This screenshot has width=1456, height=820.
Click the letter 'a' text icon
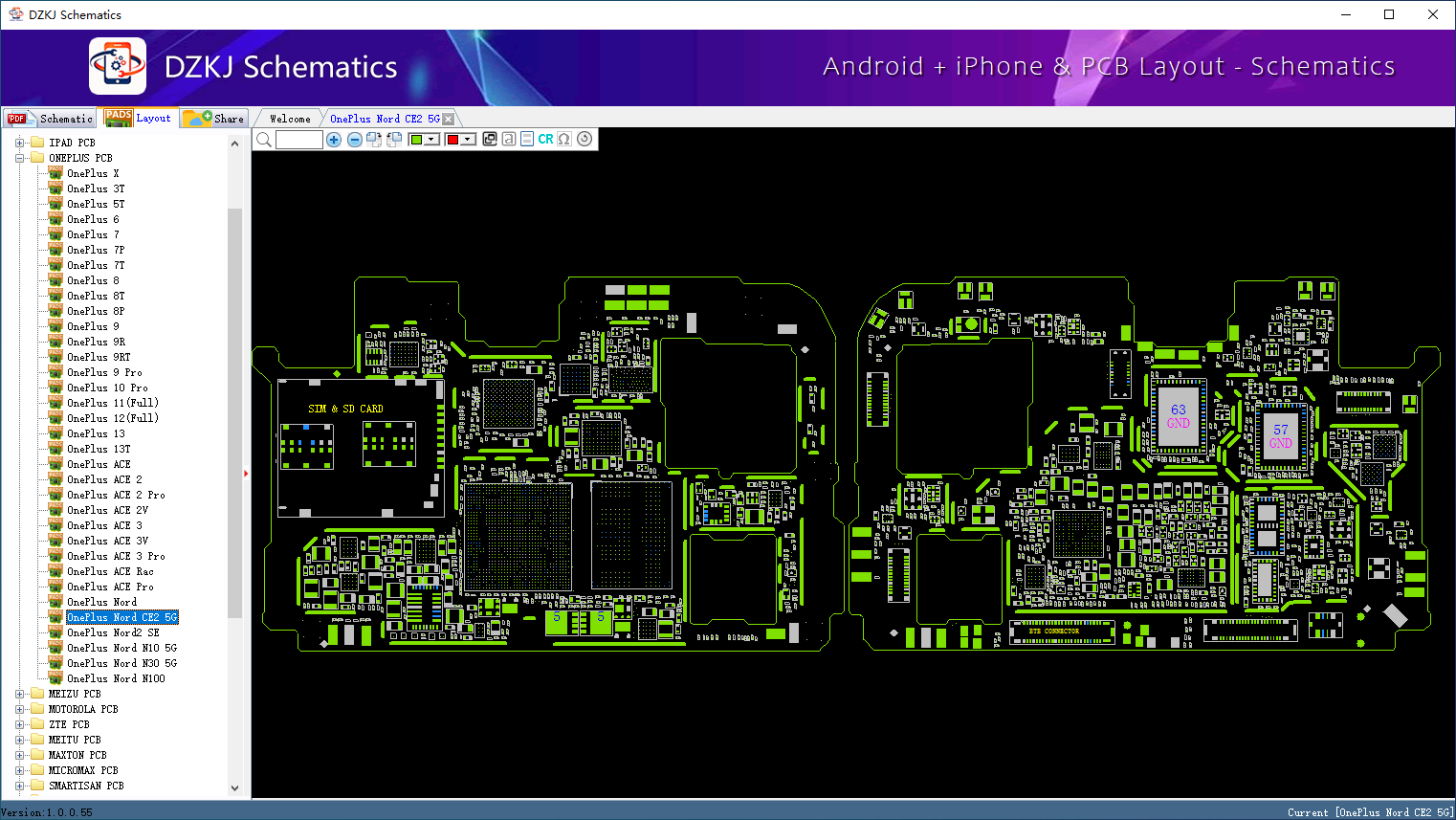(509, 140)
